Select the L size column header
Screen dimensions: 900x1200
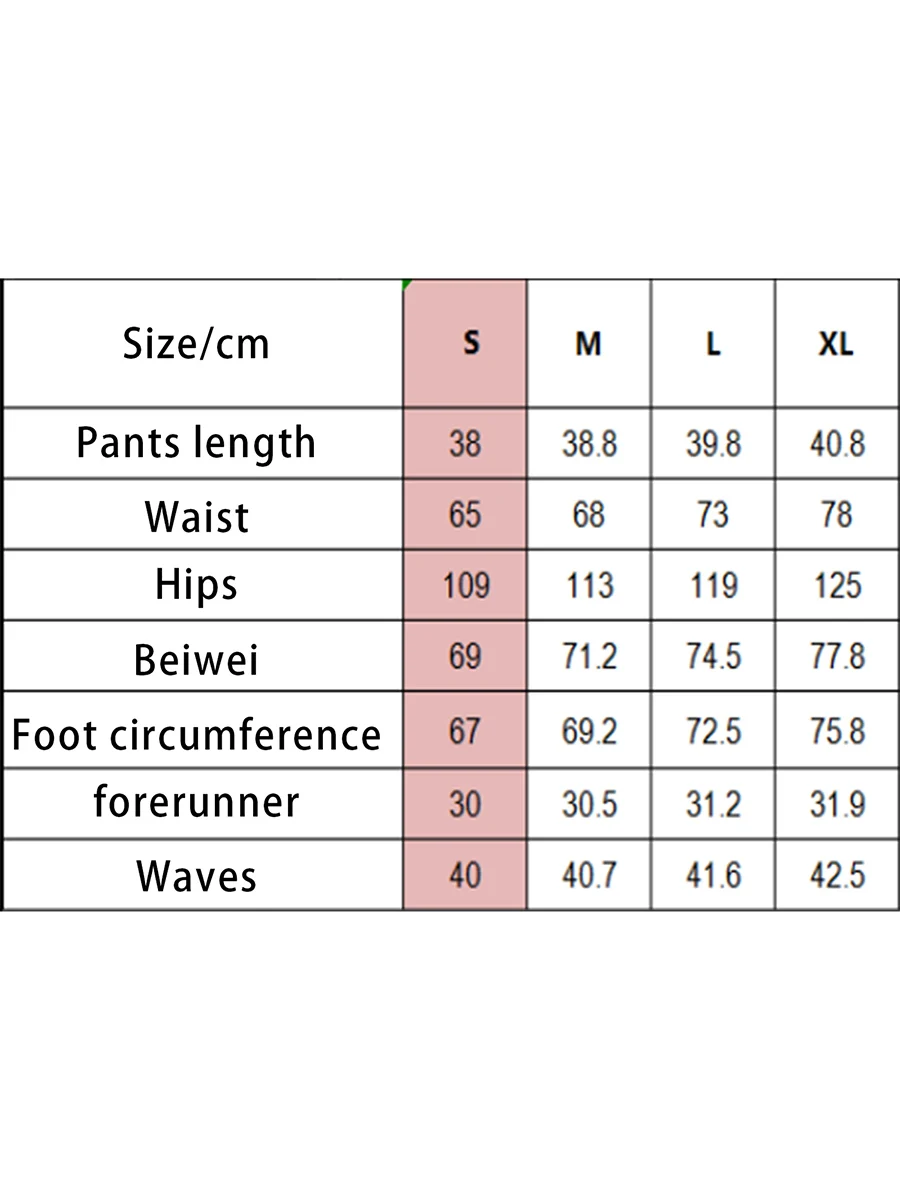click(713, 343)
